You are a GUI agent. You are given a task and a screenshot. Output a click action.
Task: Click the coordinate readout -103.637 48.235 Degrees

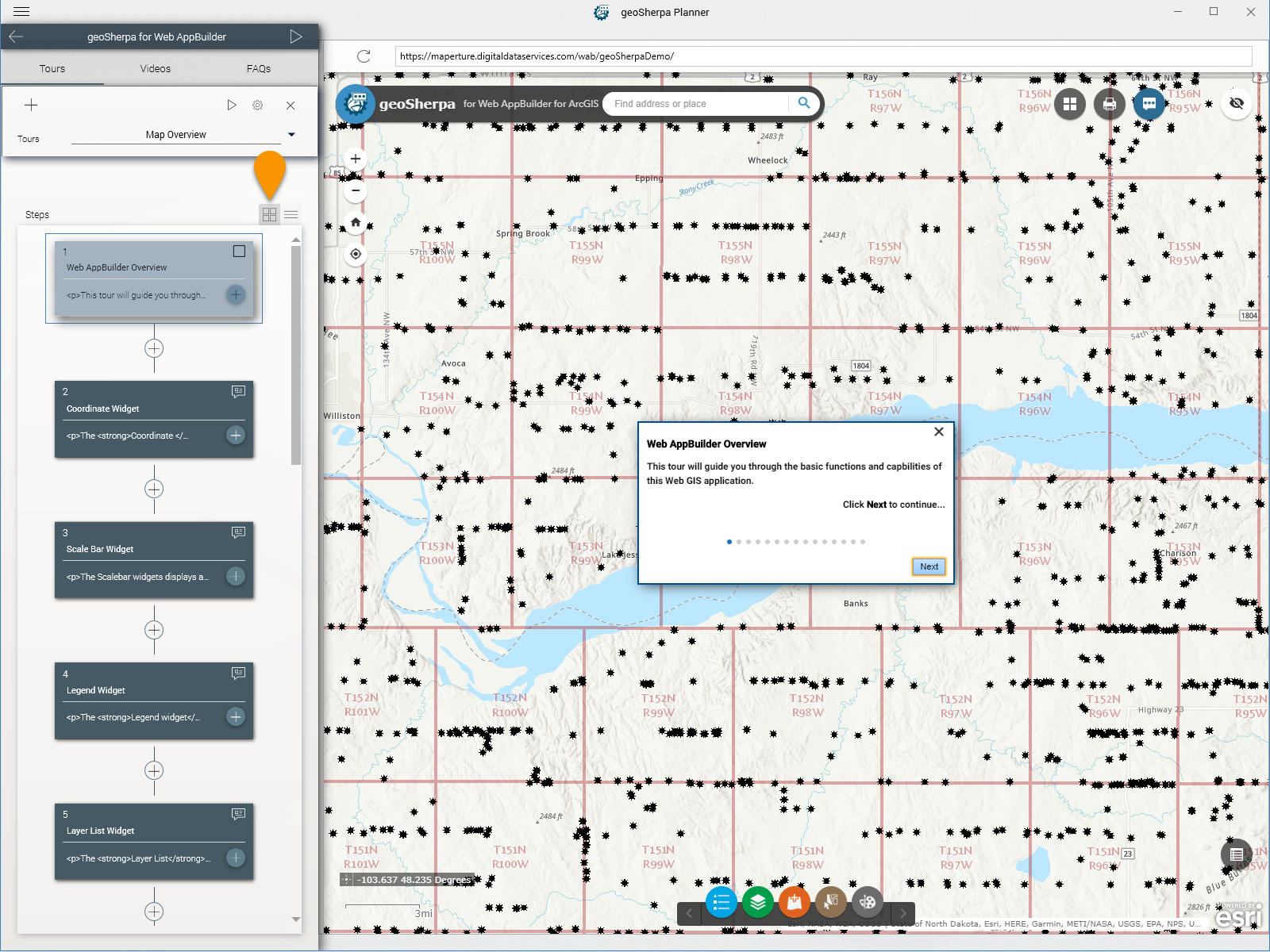click(414, 879)
